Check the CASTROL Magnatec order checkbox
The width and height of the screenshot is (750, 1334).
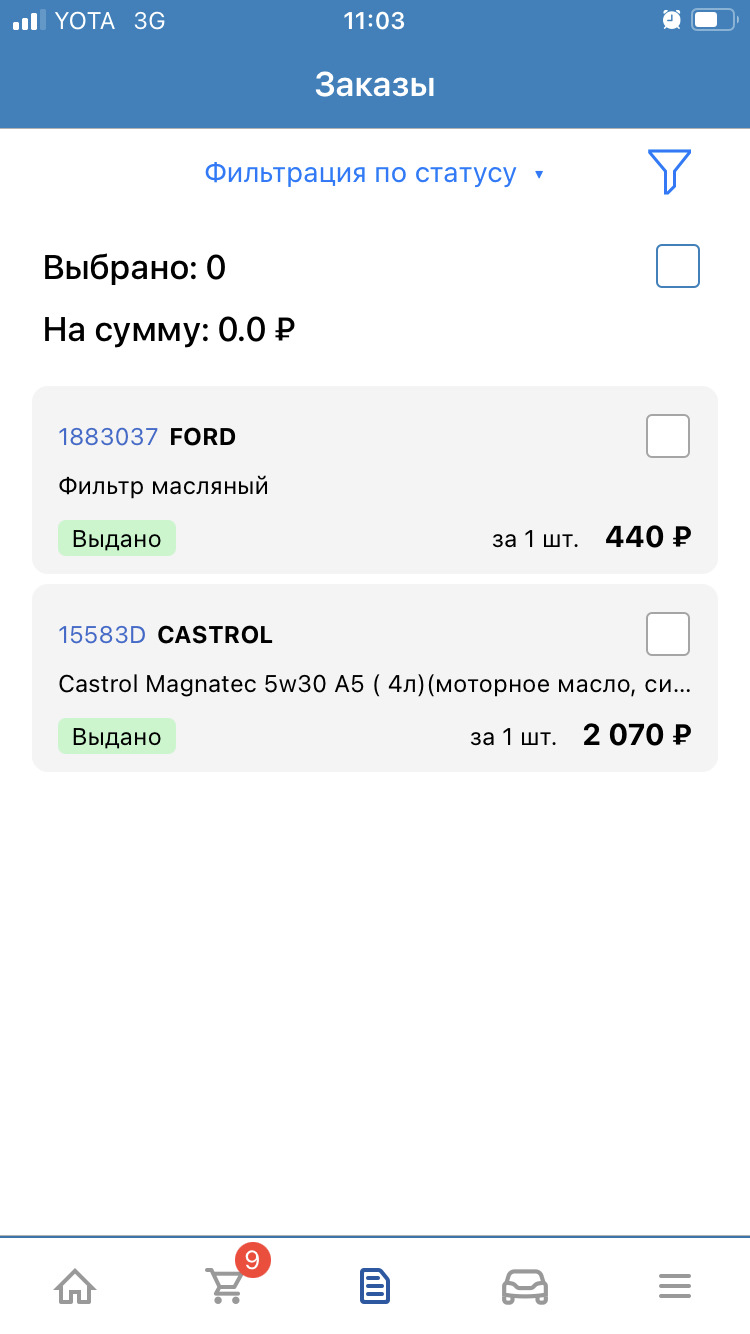pyautogui.click(x=668, y=634)
